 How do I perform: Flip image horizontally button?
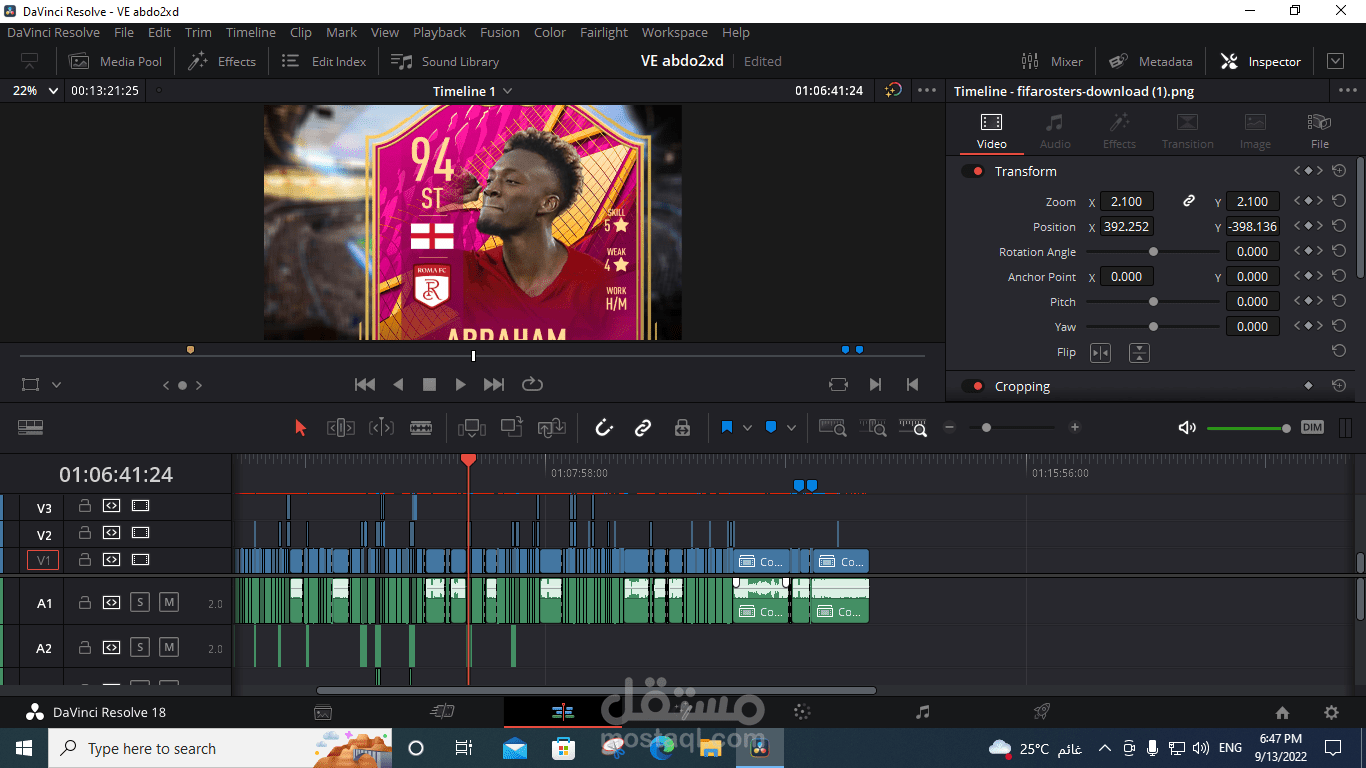point(1100,352)
